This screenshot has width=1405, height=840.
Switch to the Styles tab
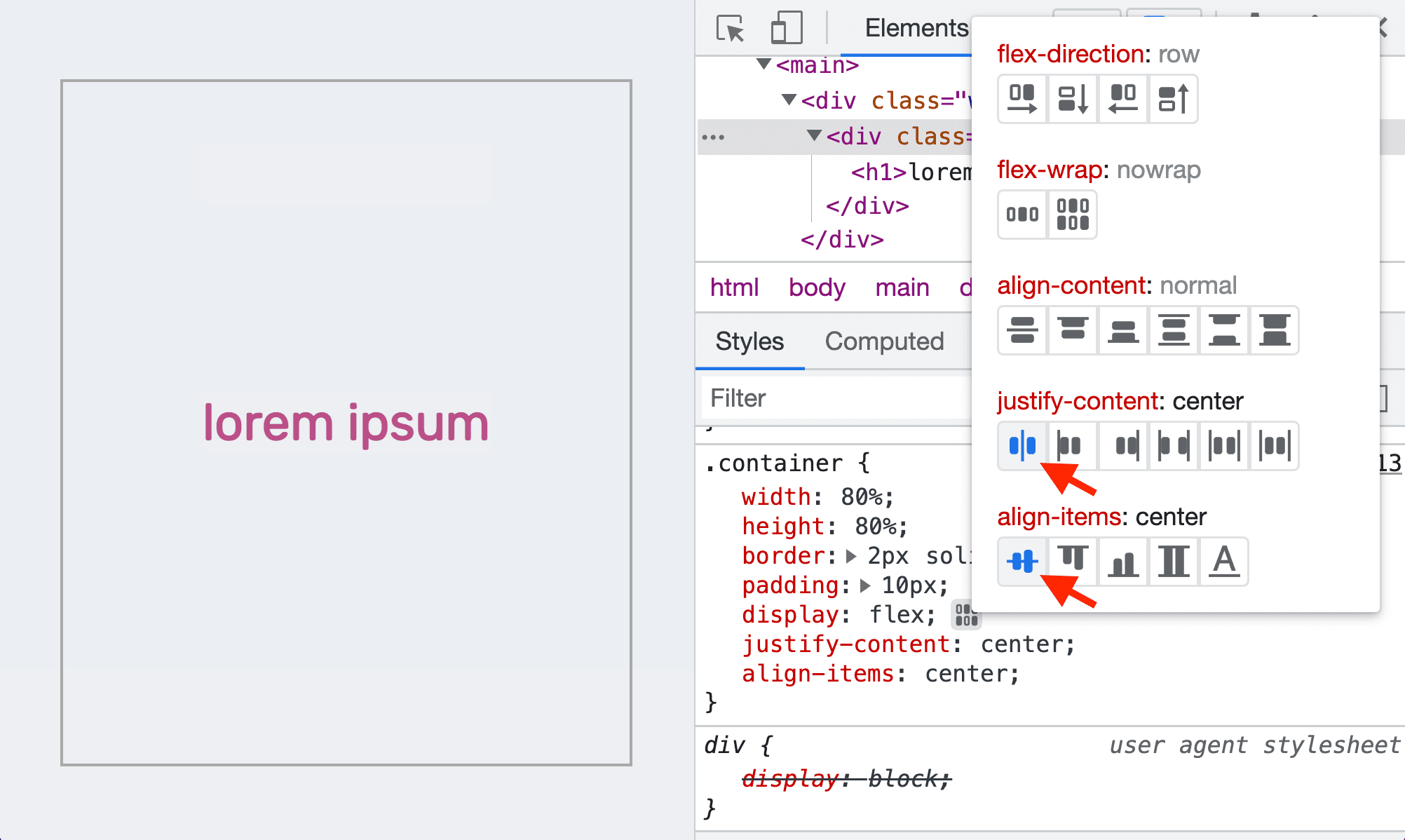tap(750, 341)
